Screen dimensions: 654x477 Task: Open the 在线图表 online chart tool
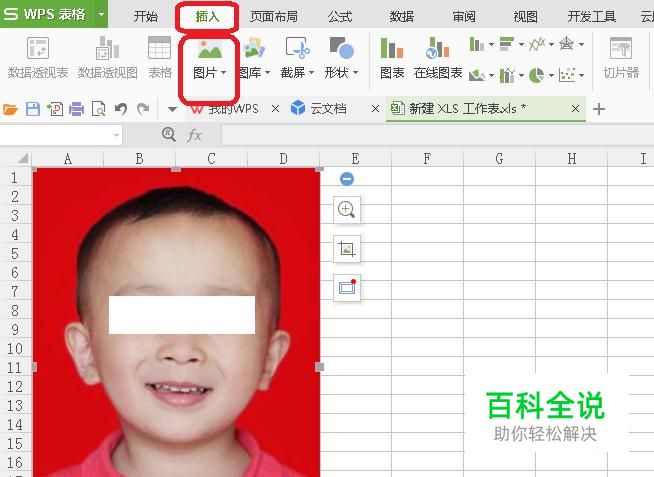[x=438, y=58]
